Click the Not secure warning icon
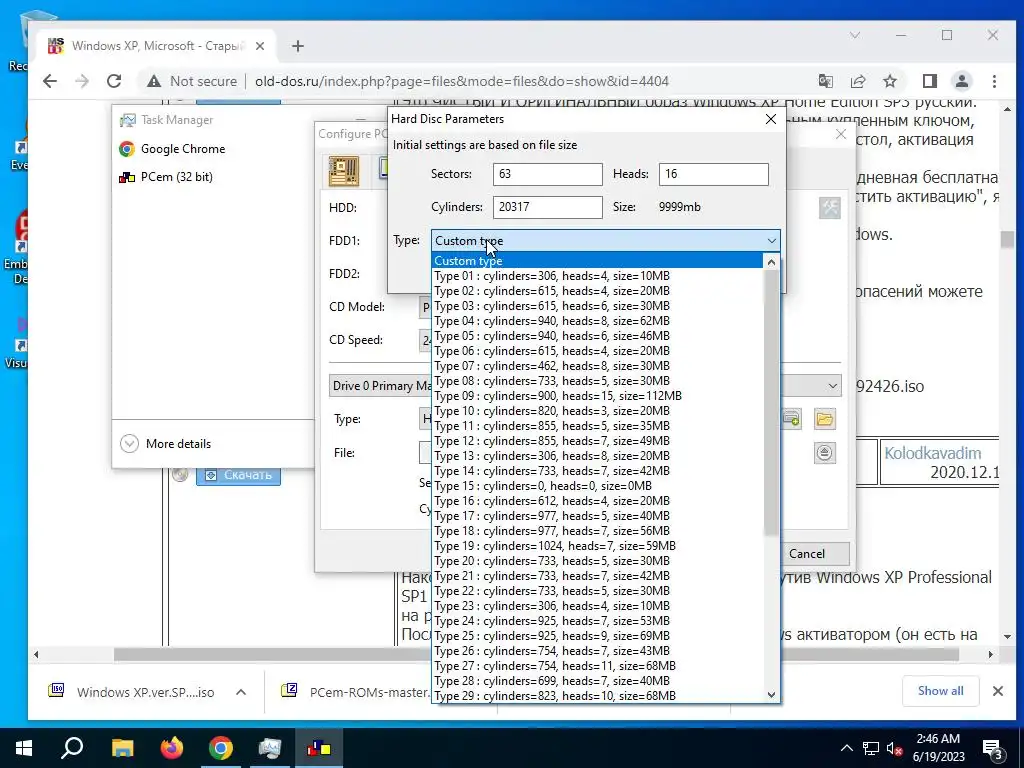 153,81
